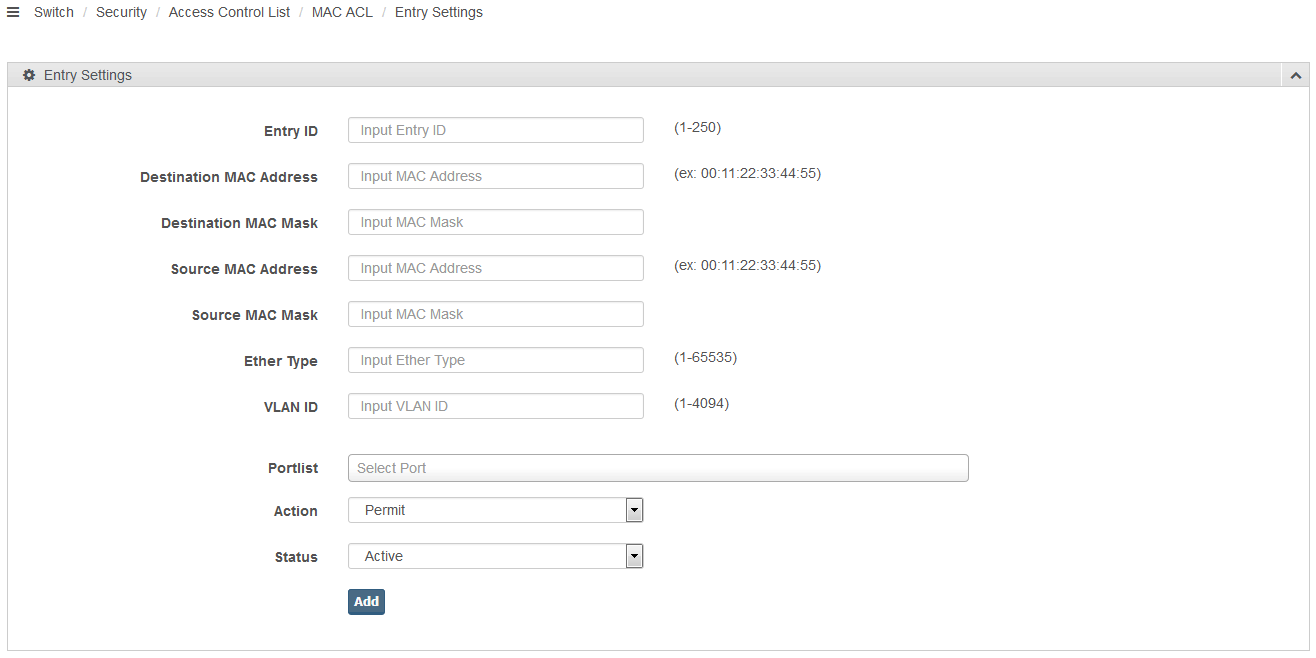Go to Switch breadcrumb
This screenshot has height=658, width=1316.
[x=54, y=12]
